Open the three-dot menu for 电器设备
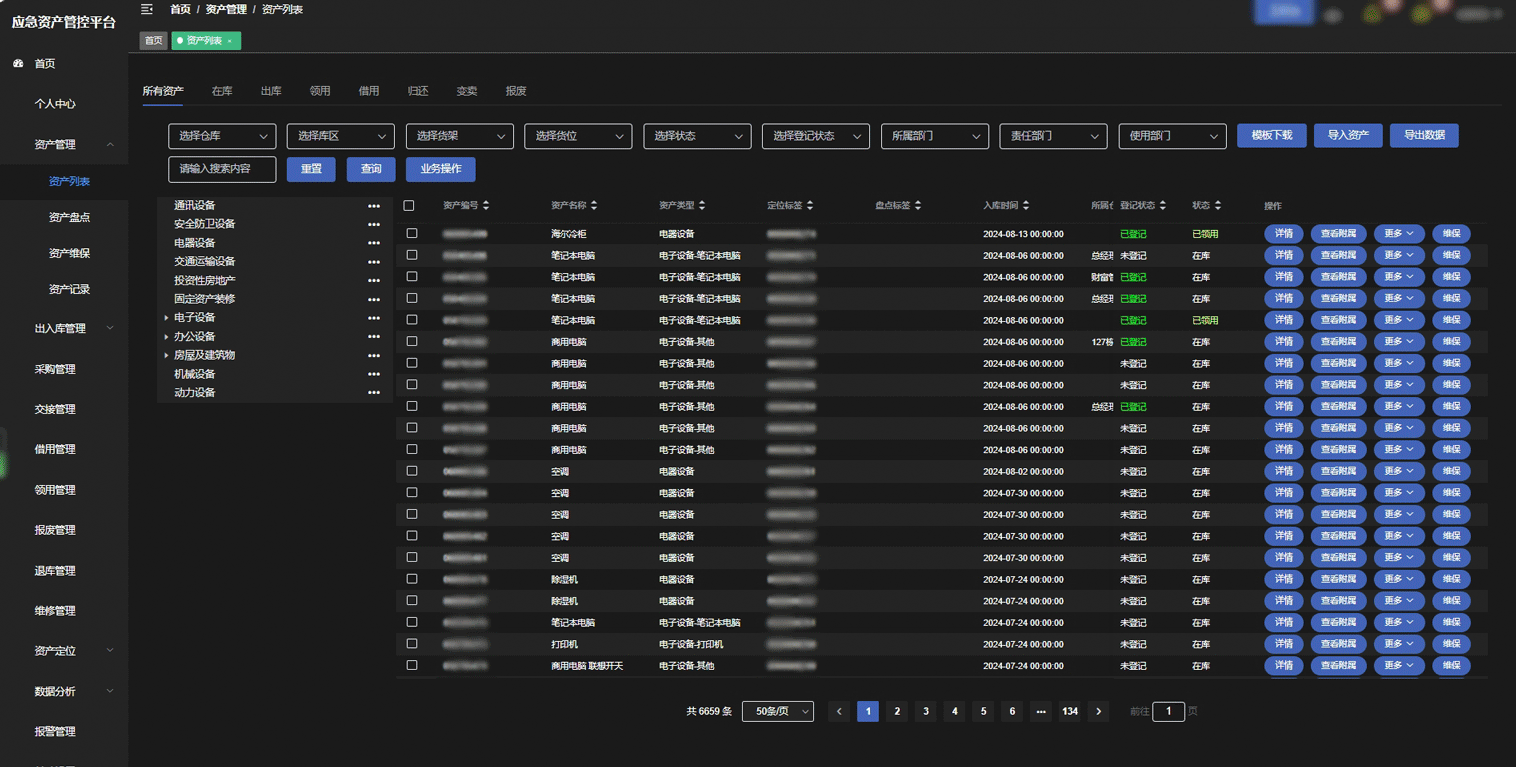Viewport: 1516px width, 767px height. (374, 243)
